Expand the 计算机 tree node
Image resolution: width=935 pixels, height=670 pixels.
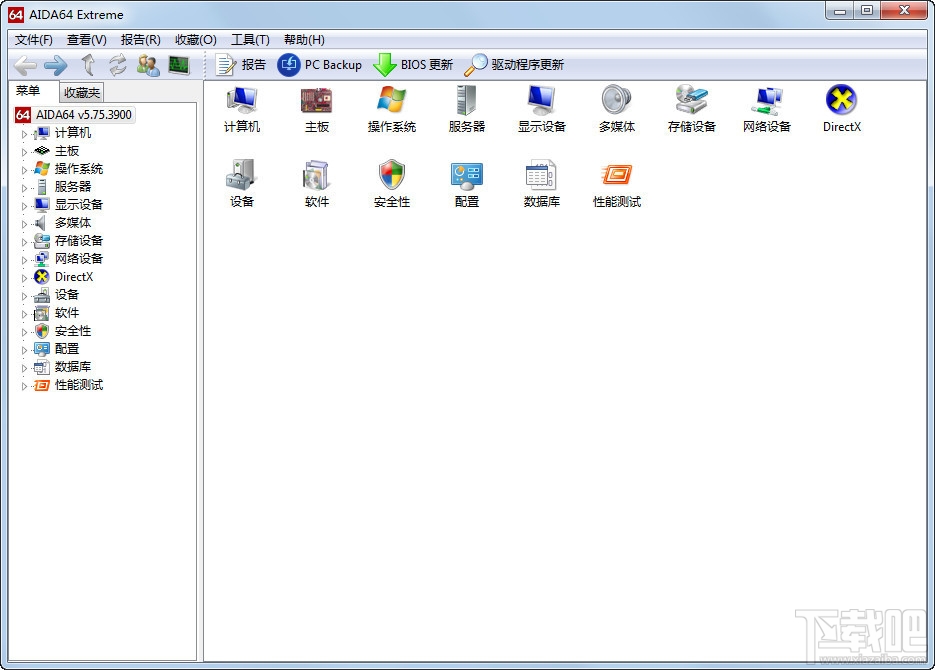24,134
